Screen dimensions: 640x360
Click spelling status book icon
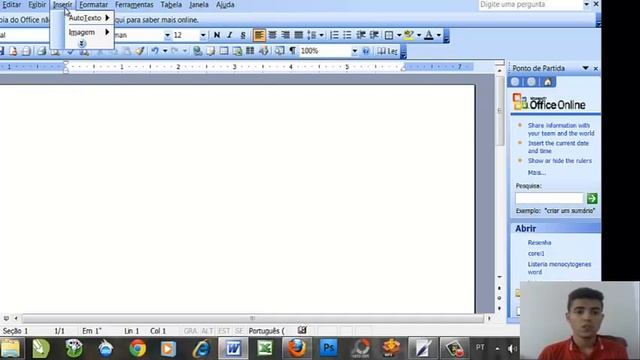coord(302,330)
